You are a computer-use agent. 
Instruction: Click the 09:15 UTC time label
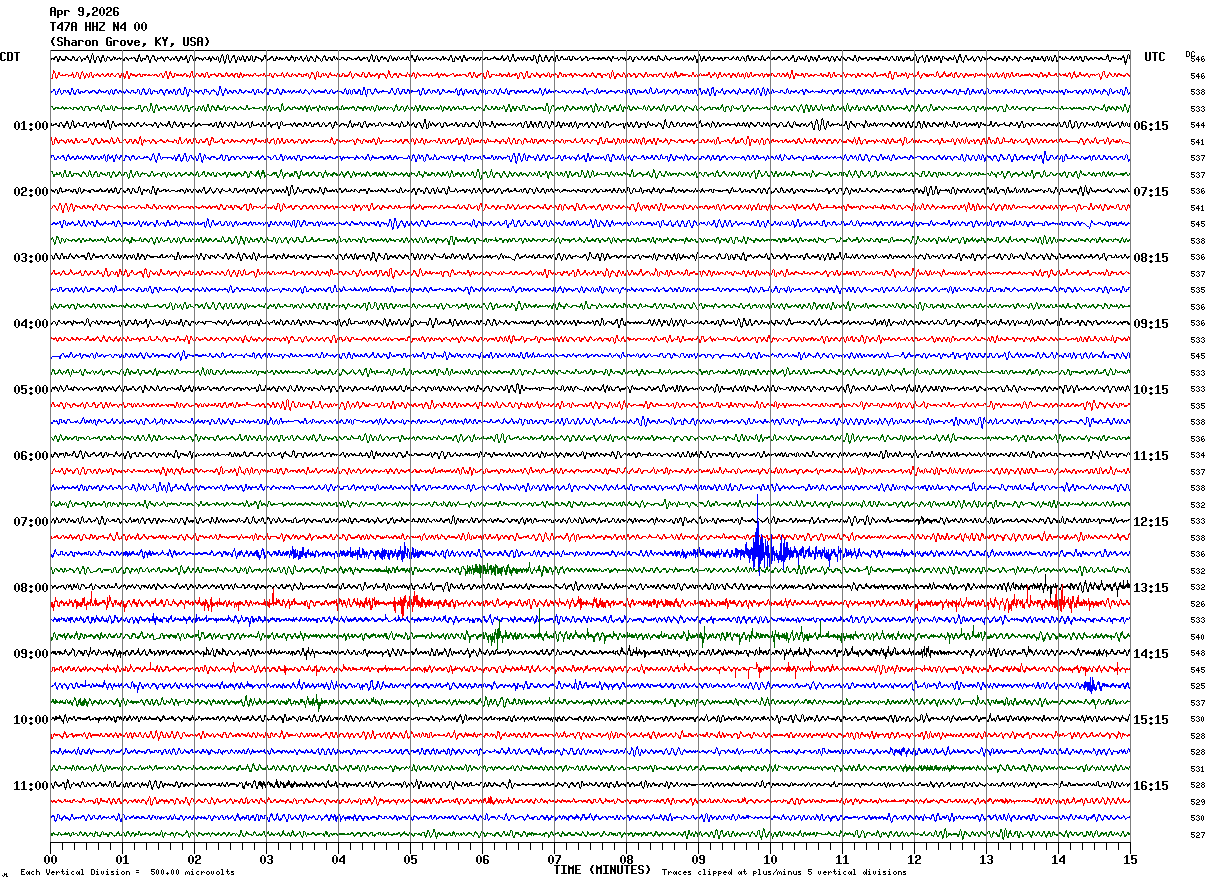pyautogui.click(x=1151, y=324)
